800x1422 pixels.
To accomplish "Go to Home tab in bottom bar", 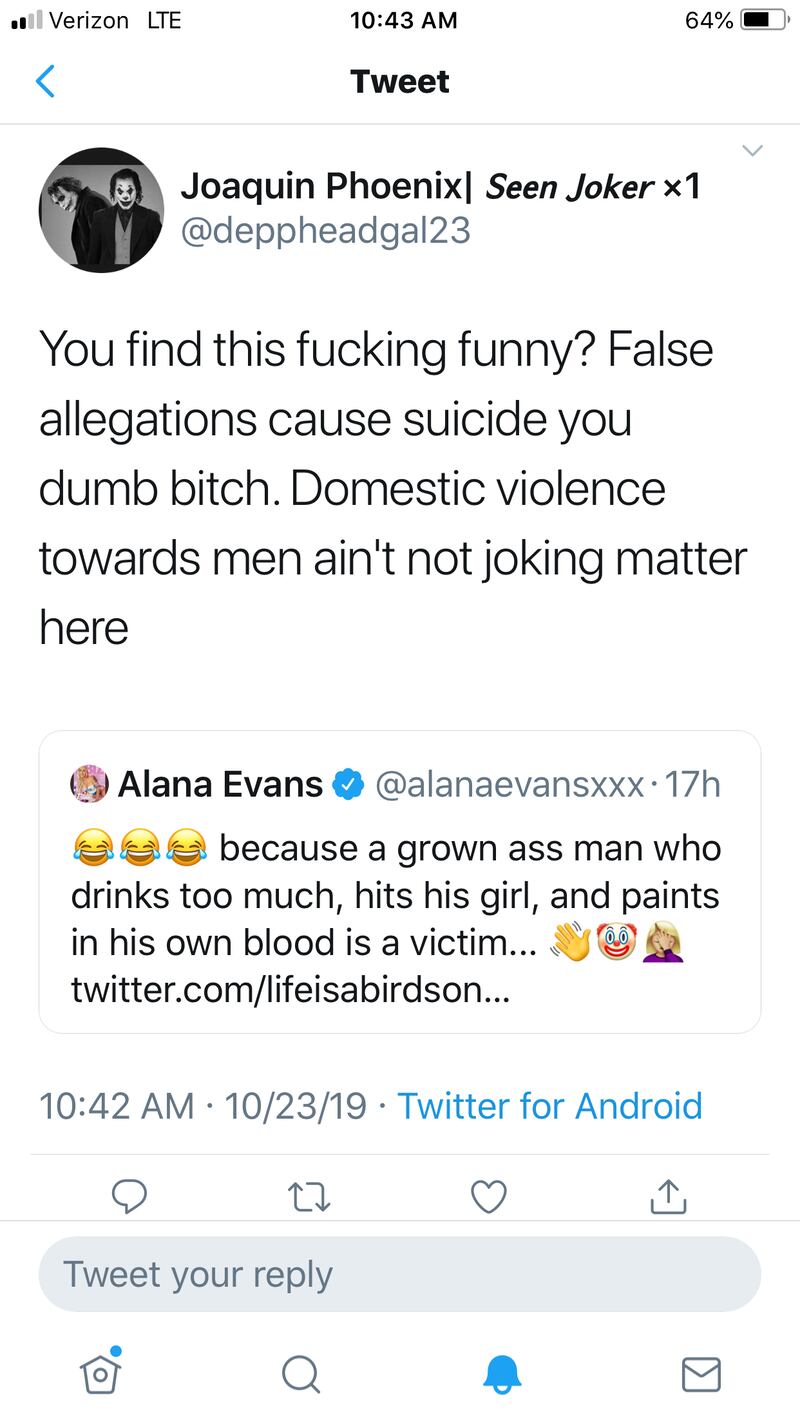I will (99, 1373).
